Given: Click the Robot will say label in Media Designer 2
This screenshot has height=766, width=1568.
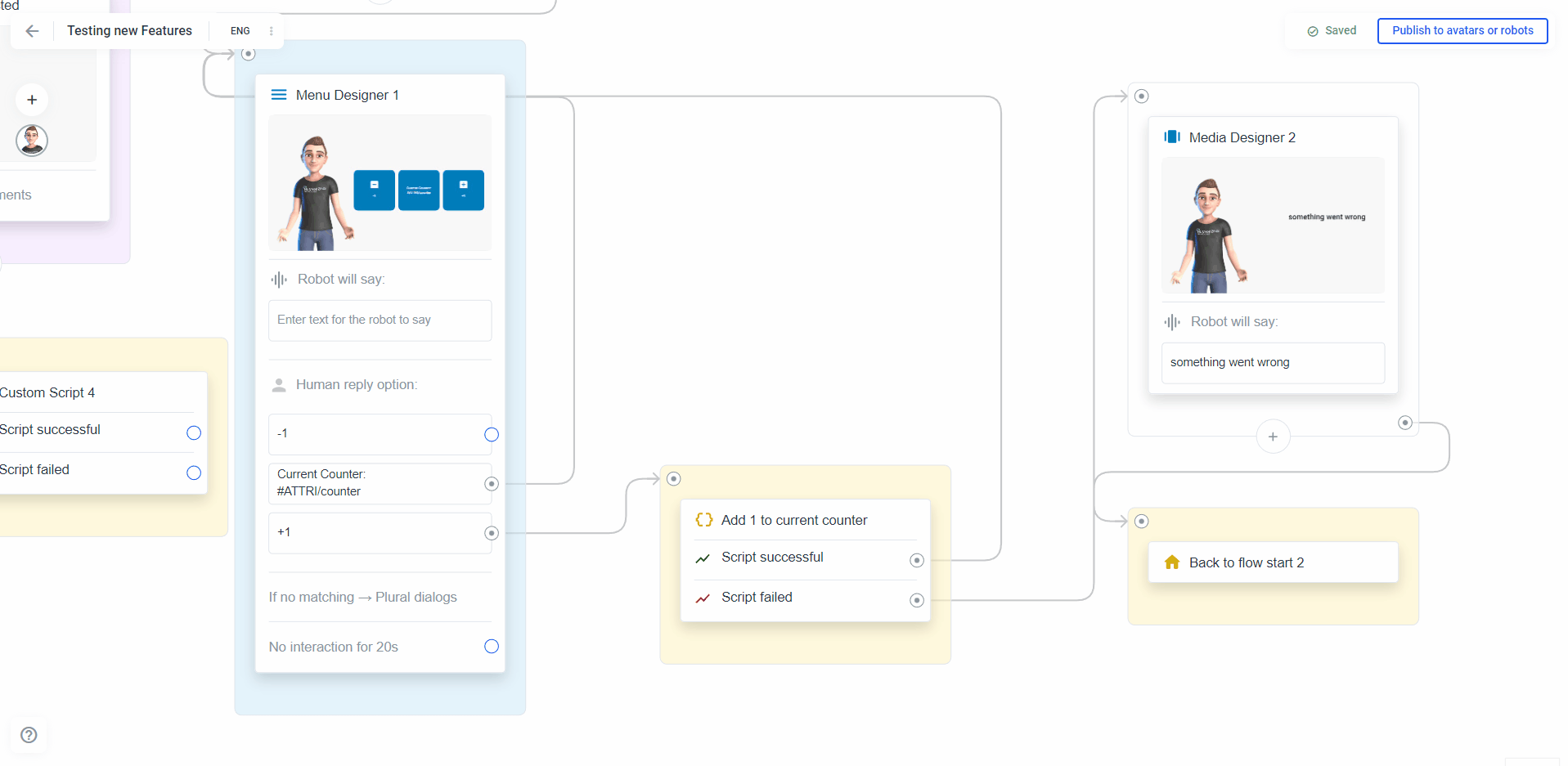Looking at the screenshot, I should coord(1234,322).
